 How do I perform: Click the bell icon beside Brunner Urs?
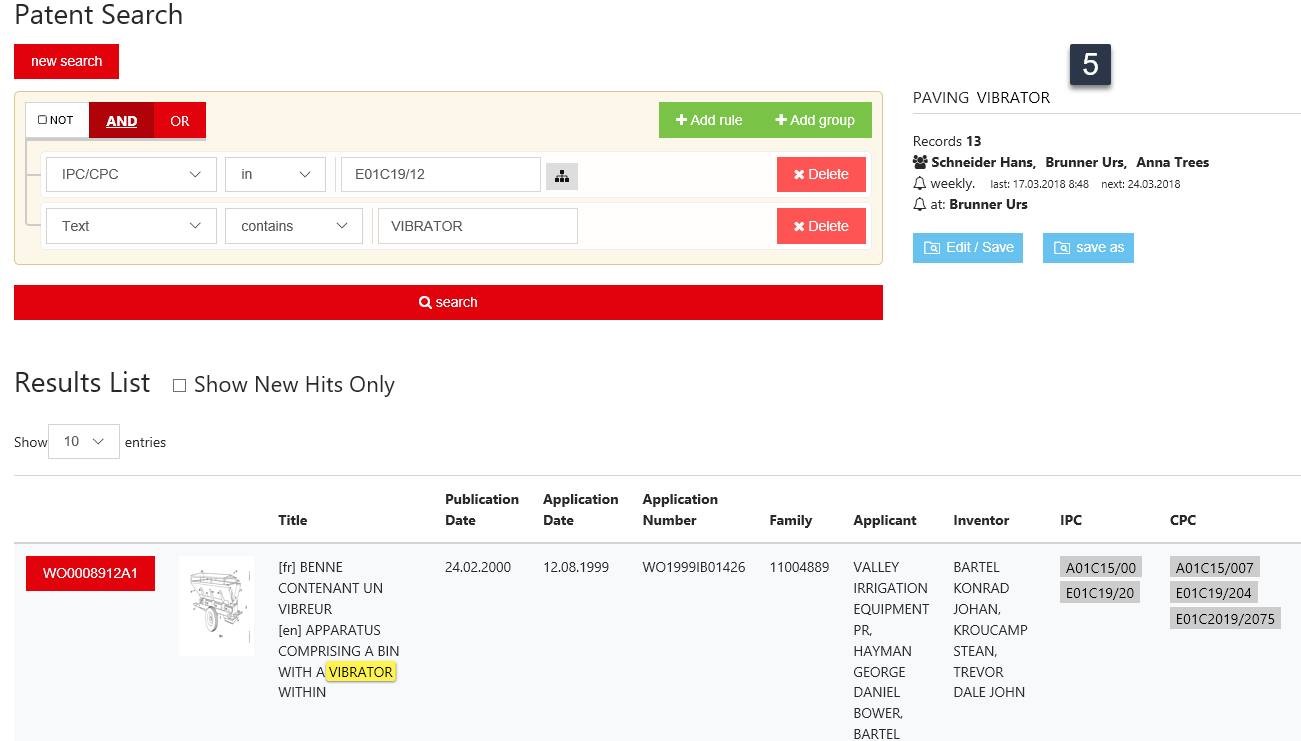pos(920,204)
